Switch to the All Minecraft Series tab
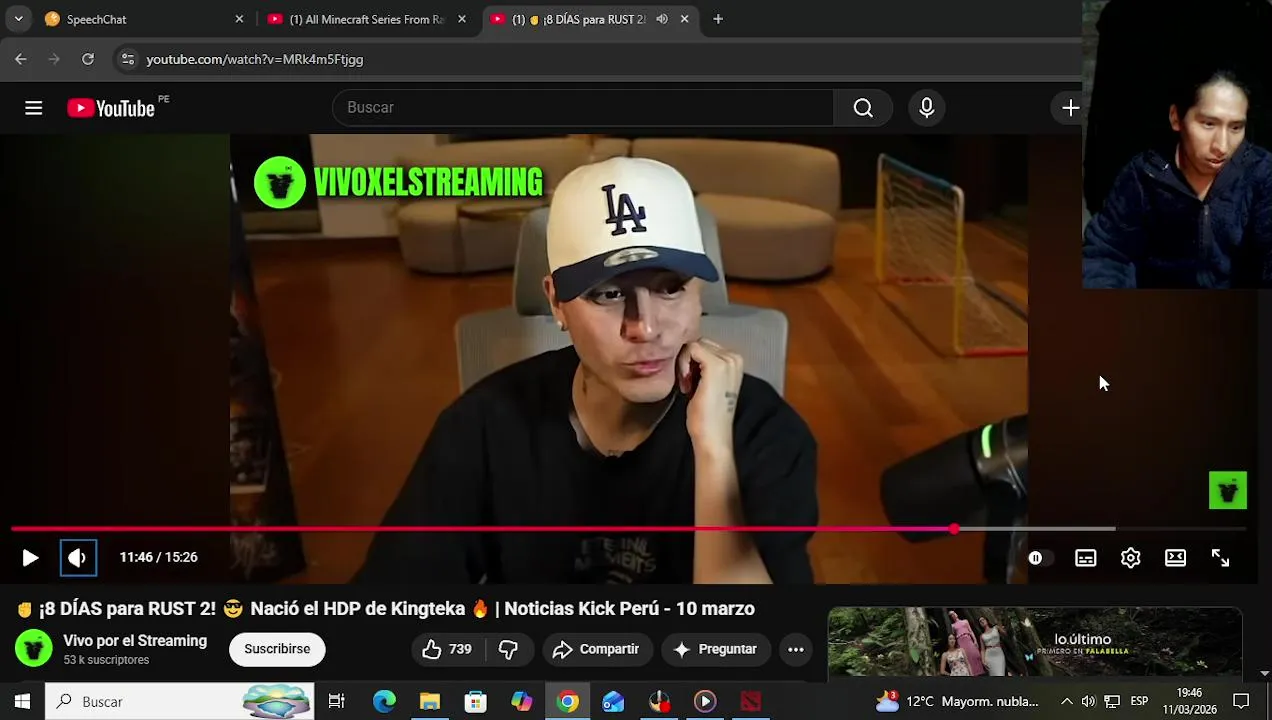The width and height of the screenshot is (1272, 720). point(366,19)
